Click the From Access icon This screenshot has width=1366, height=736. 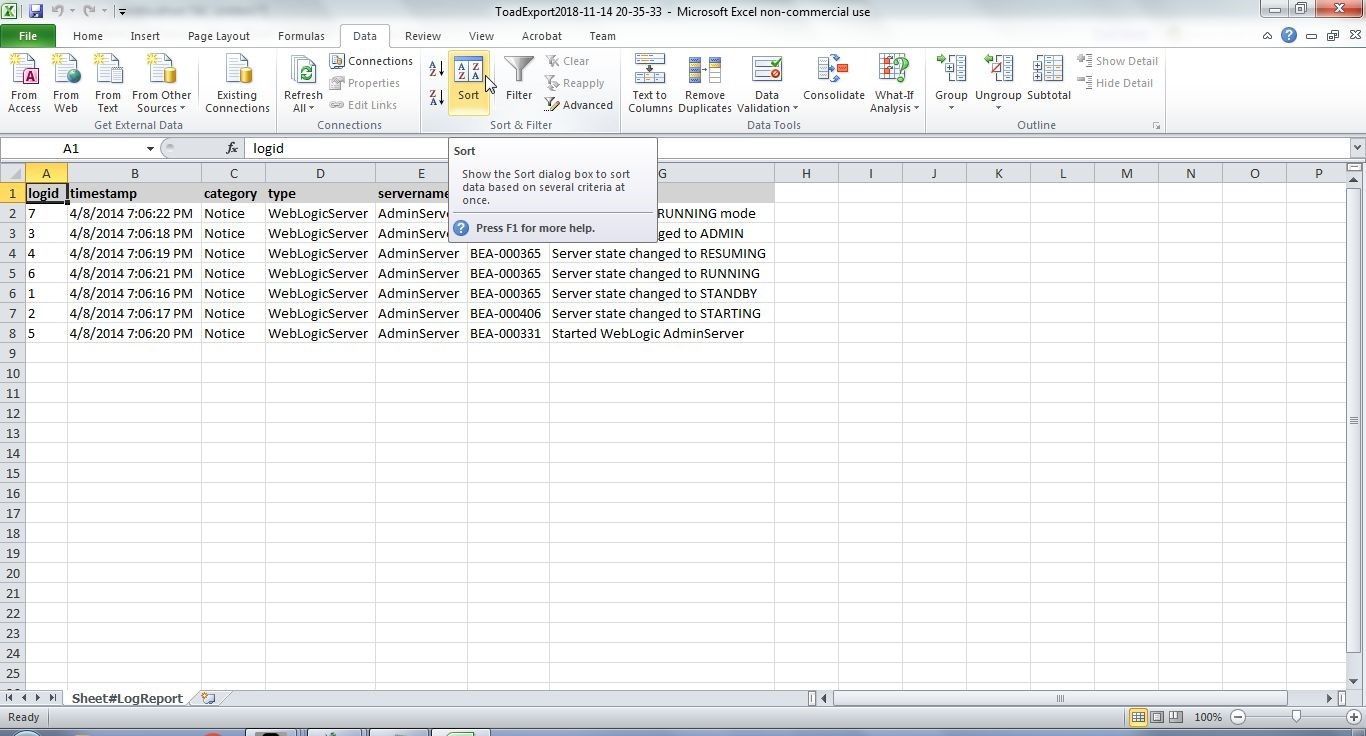point(24,84)
